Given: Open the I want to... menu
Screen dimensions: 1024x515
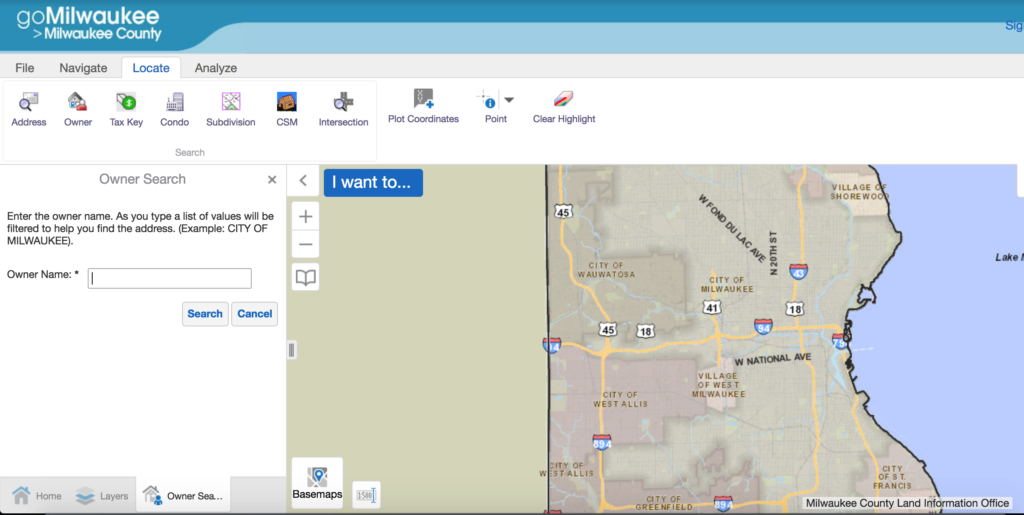Looking at the screenshot, I should point(372,183).
